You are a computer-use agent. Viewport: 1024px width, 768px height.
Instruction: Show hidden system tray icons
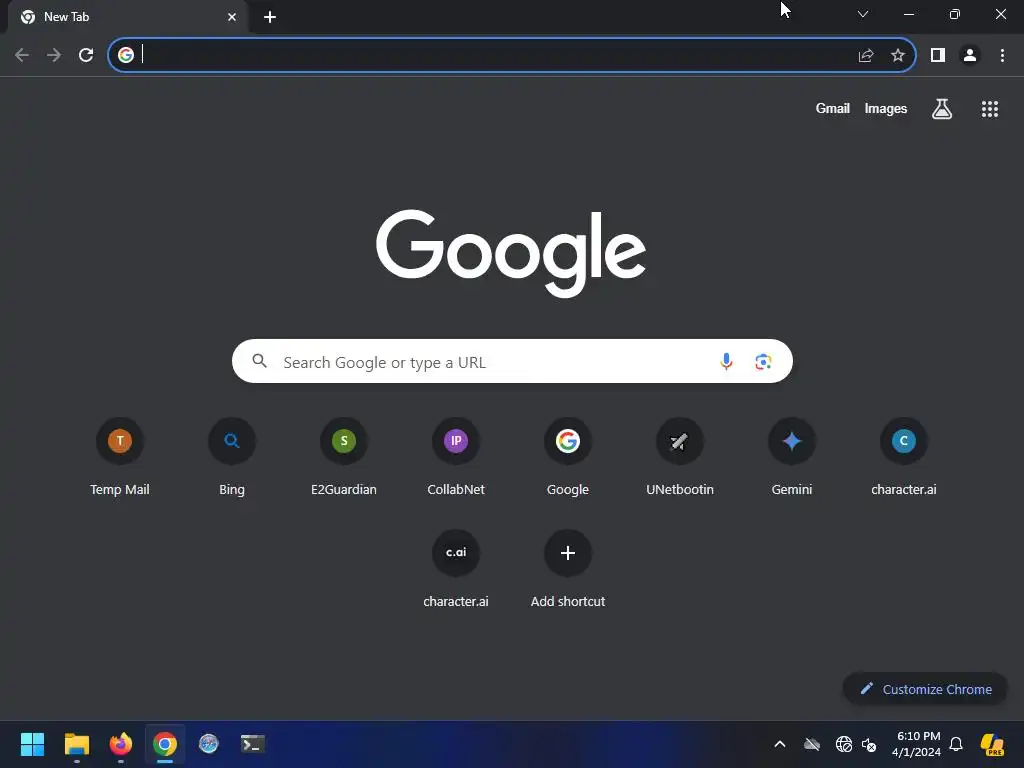[780, 744]
